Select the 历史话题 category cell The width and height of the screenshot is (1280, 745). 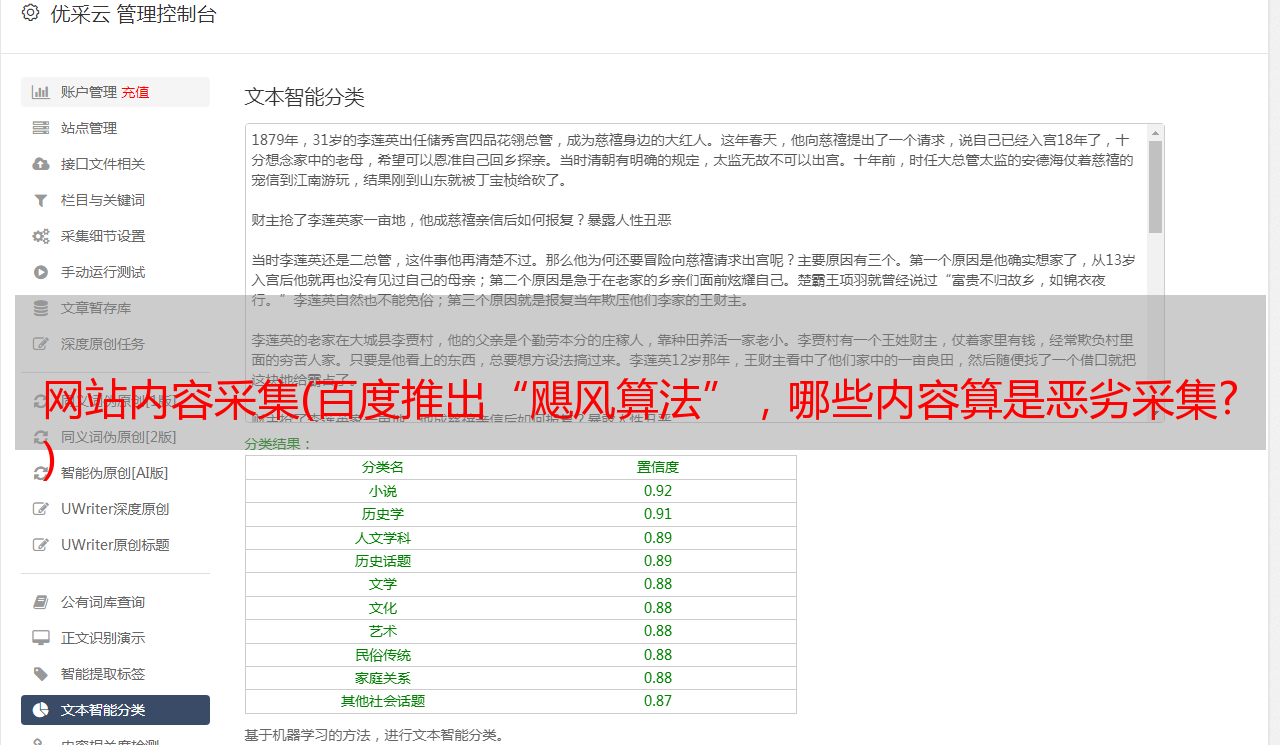pos(383,561)
